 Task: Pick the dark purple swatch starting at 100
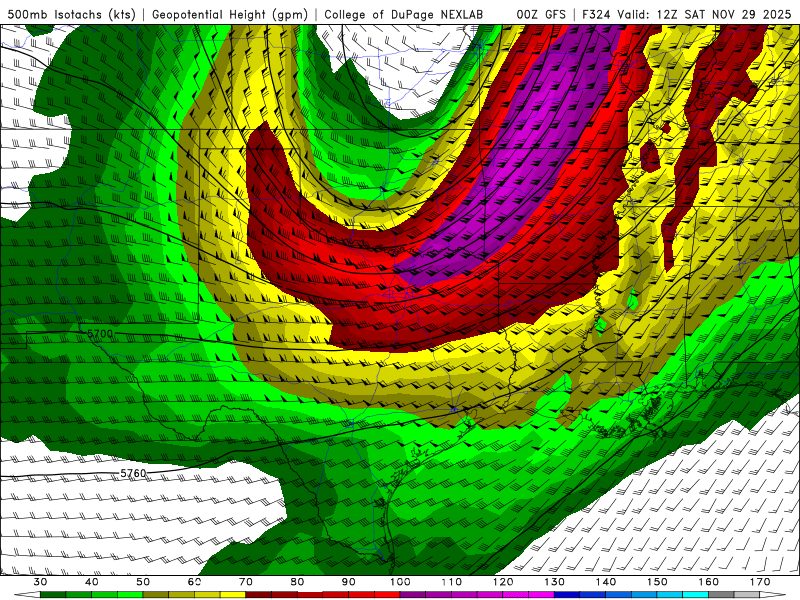pyautogui.click(x=413, y=595)
